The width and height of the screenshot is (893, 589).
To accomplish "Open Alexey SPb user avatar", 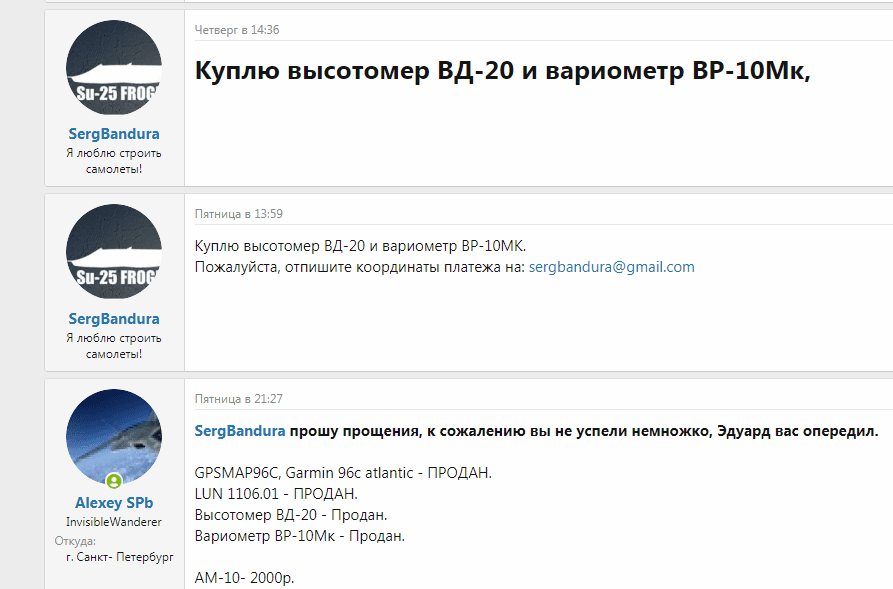I will 114,437.
